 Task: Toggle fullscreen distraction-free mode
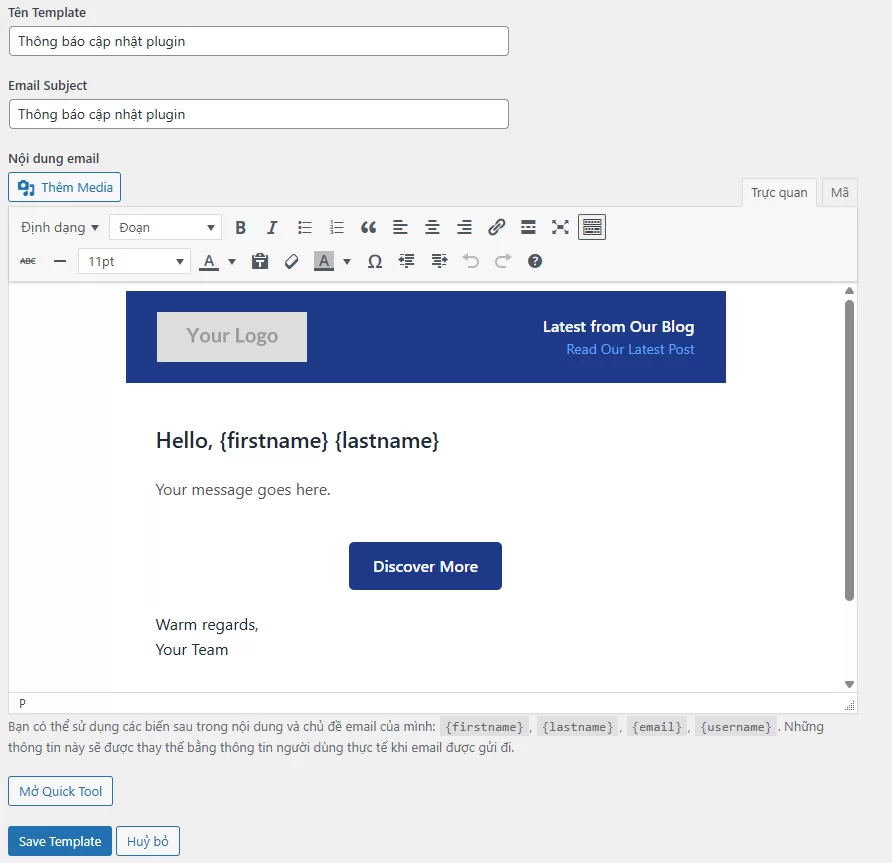coord(560,228)
